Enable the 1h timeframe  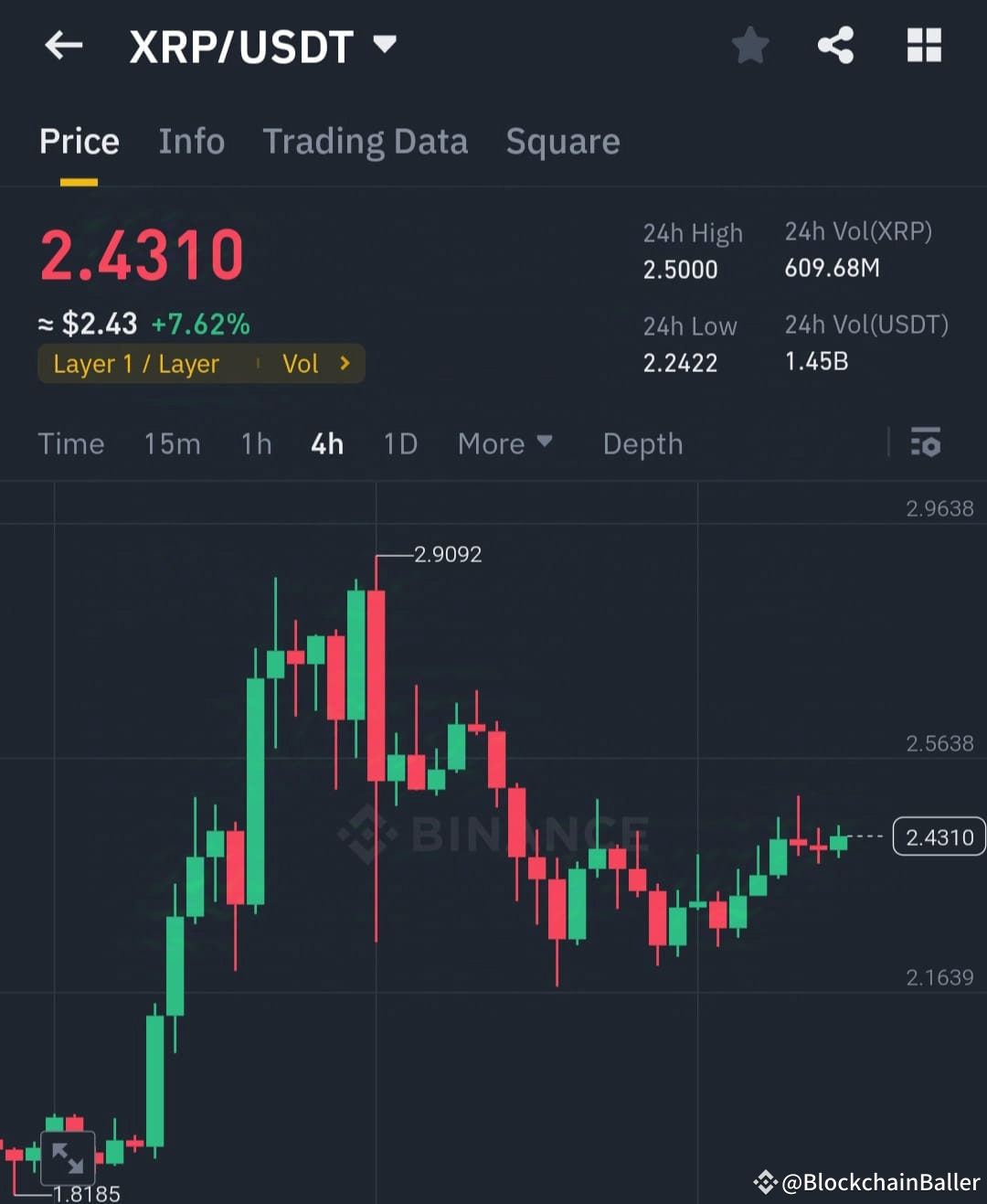[x=256, y=443]
